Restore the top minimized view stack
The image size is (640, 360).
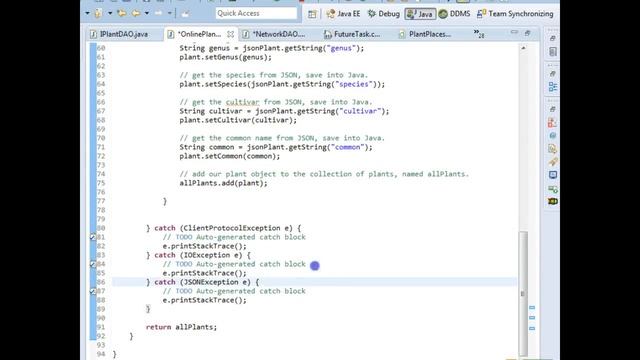(x=553, y=38)
